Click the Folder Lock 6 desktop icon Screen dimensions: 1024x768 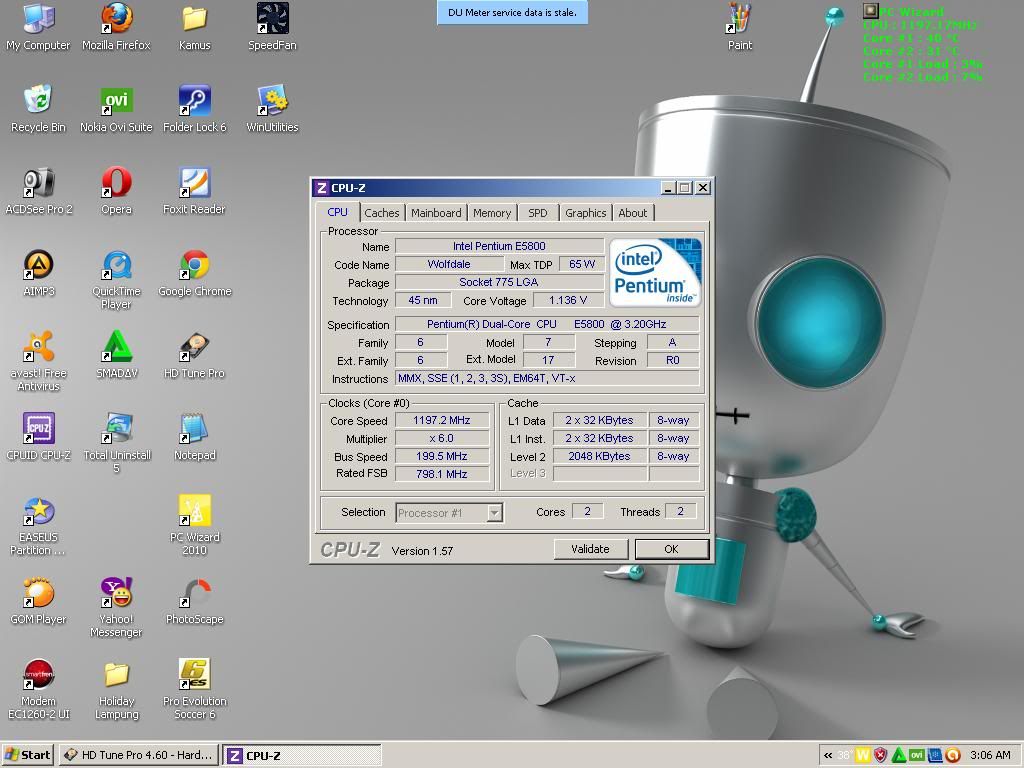(x=195, y=109)
